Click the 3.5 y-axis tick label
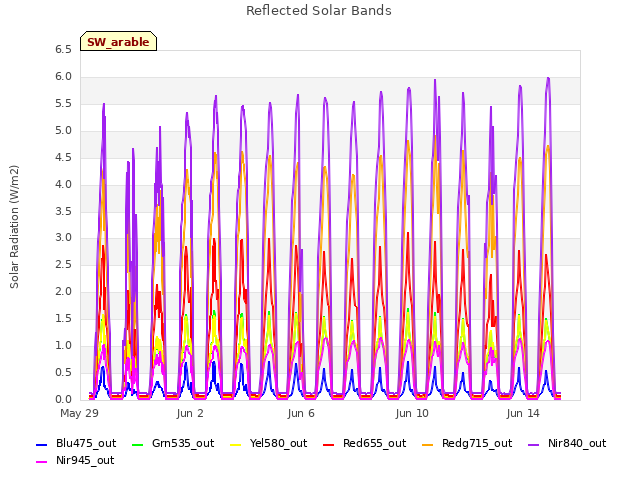The height and width of the screenshot is (480, 640). (63, 211)
